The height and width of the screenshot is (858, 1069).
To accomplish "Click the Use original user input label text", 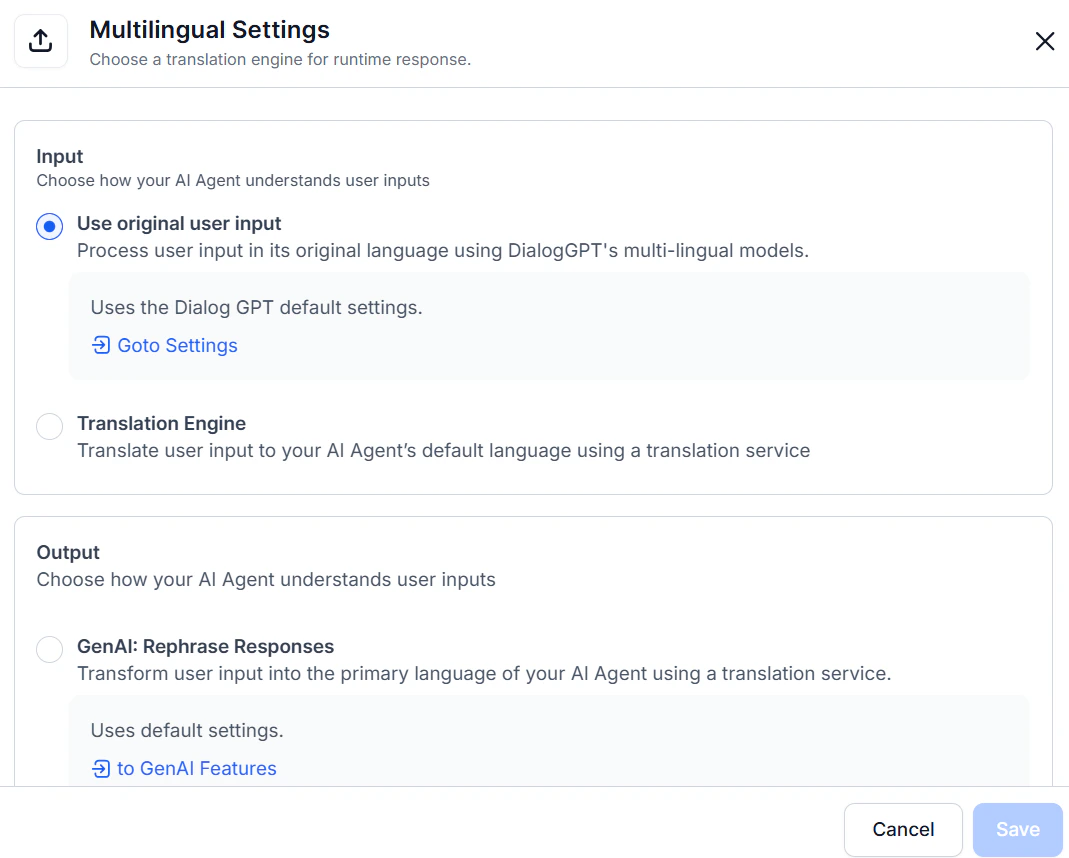I will (179, 223).
